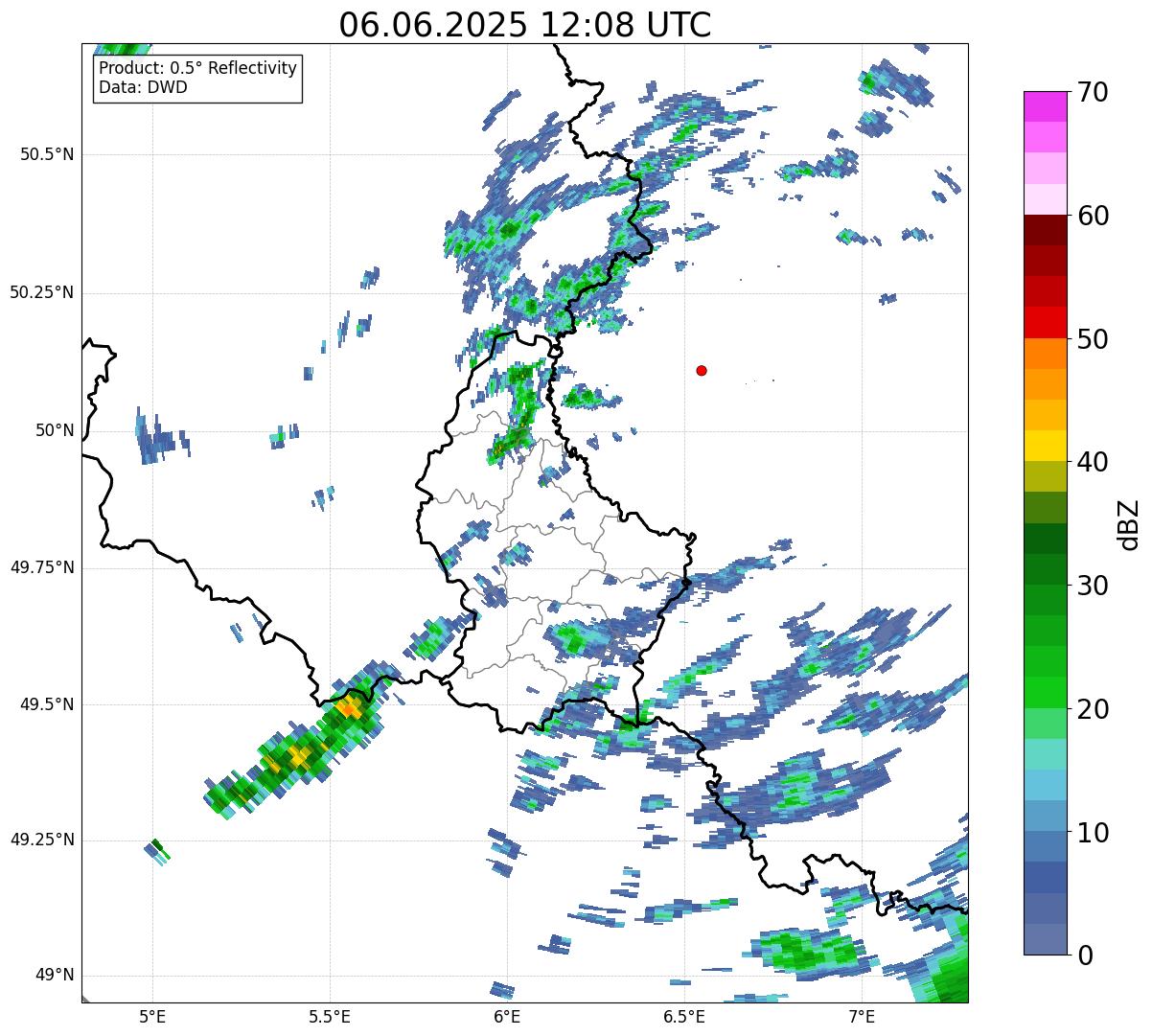This screenshot has width=1152, height=1036.
Task: Click the "Product: 0.5° Reflectivity" label
Action: (x=197, y=69)
